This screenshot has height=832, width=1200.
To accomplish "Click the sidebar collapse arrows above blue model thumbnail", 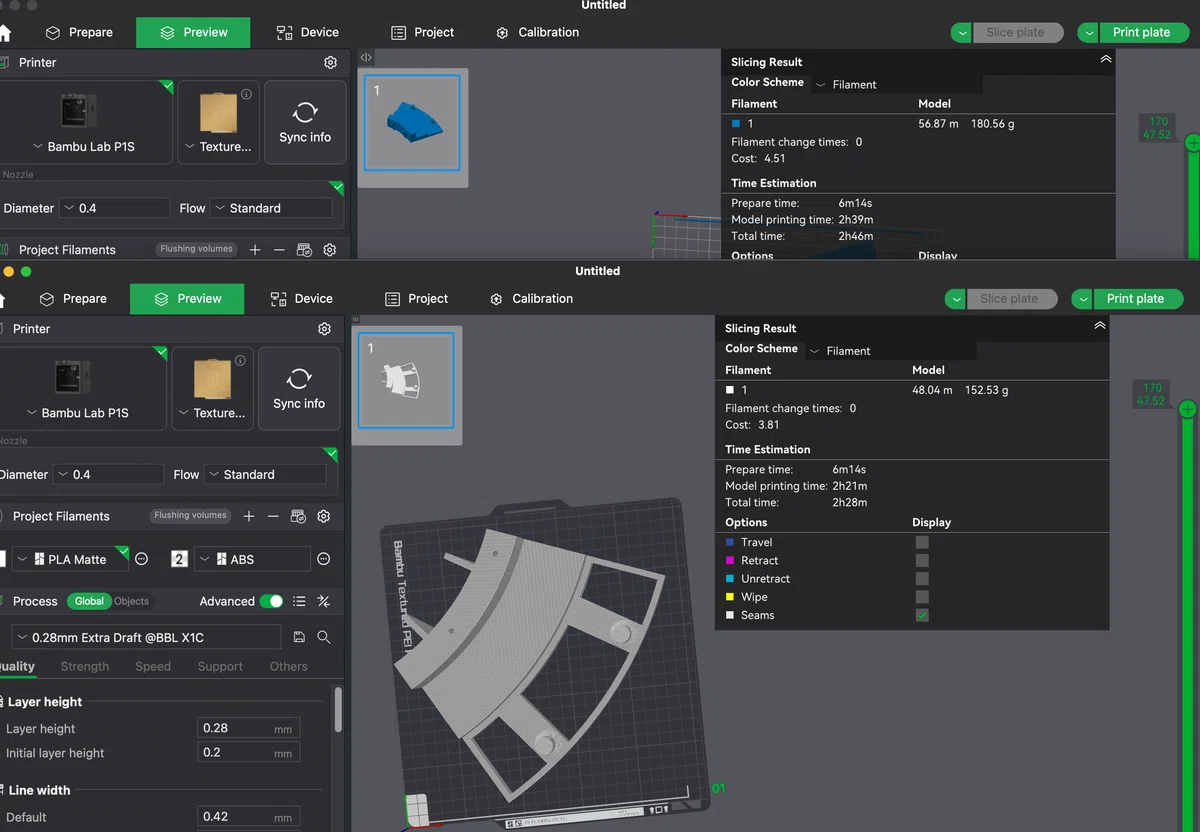I will (366, 58).
